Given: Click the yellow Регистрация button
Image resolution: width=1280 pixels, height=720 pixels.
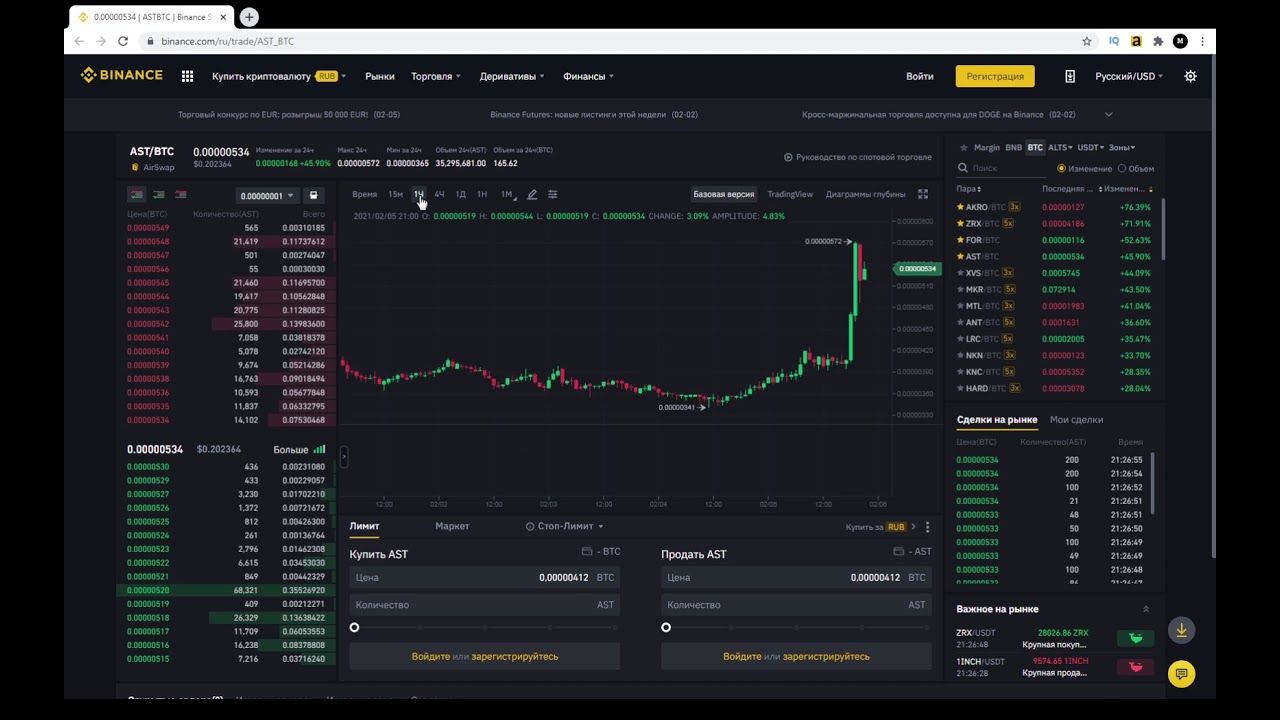Looking at the screenshot, I should coord(995,76).
